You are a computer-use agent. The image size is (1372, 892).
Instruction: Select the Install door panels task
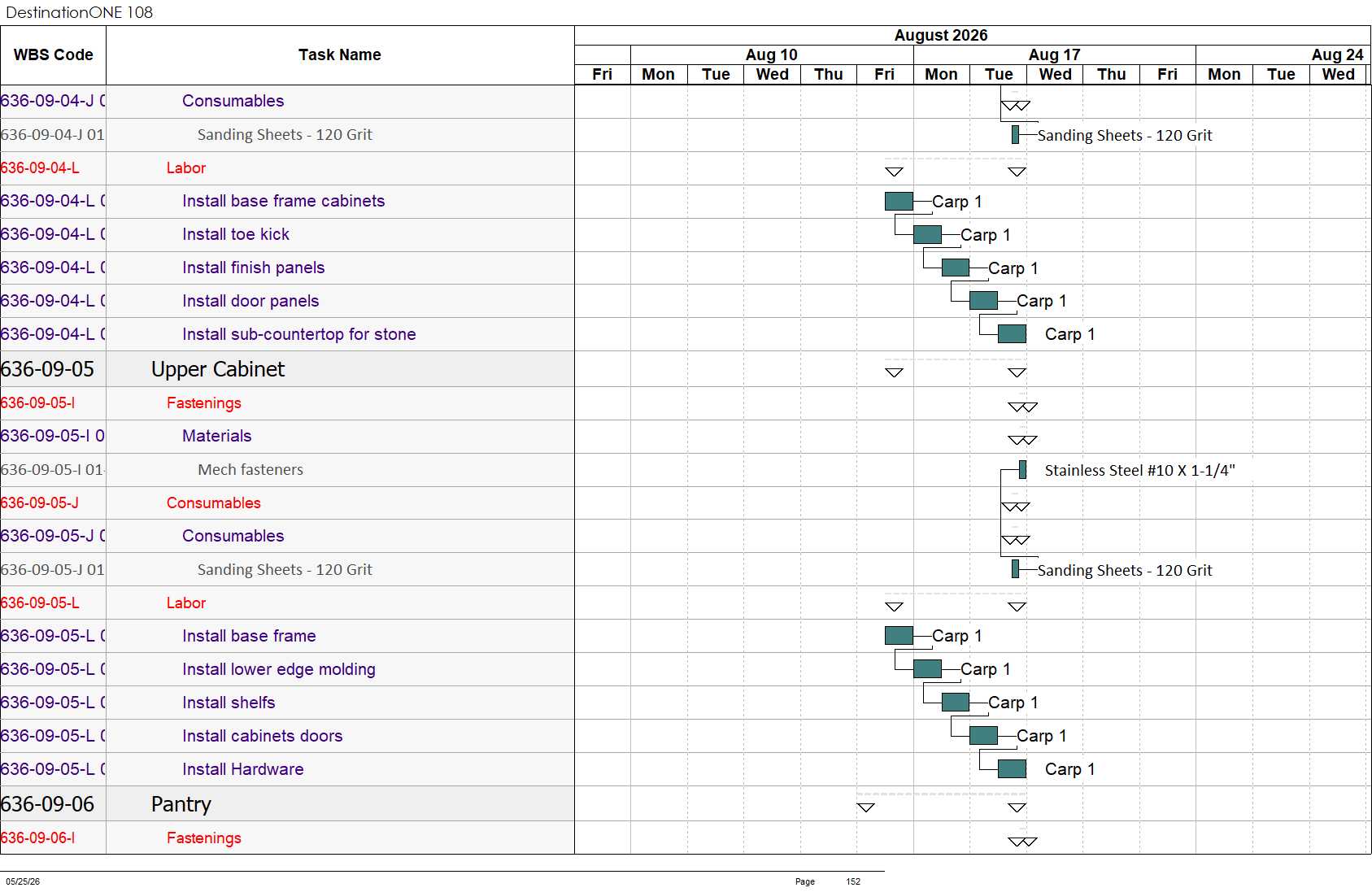pos(250,301)
